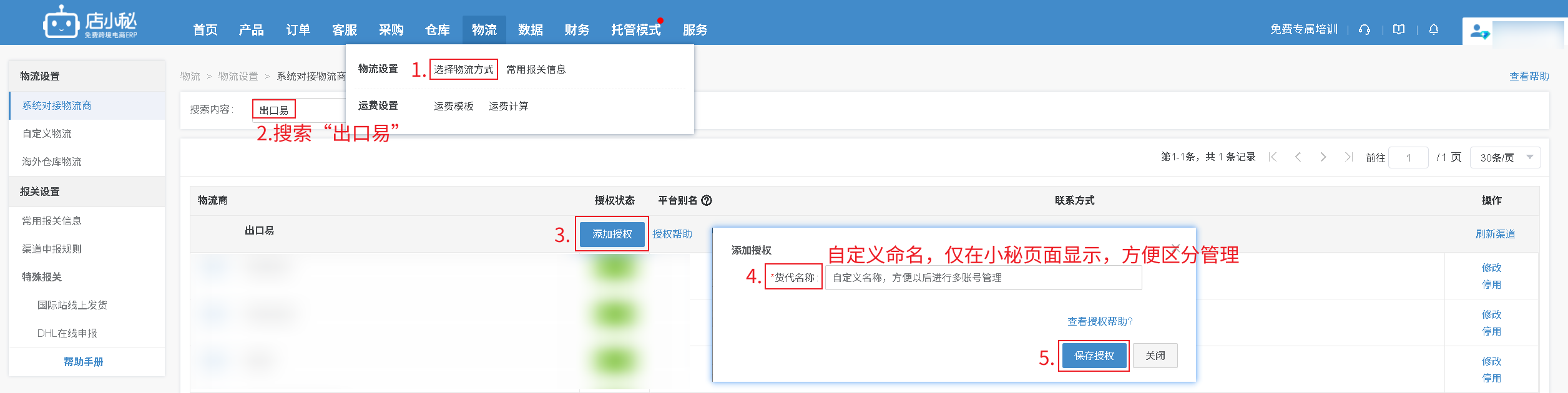Click the 刷新渠道 link for 出口易
The width and height of the screenshot is (1568, 393).
coord(1495,234)
